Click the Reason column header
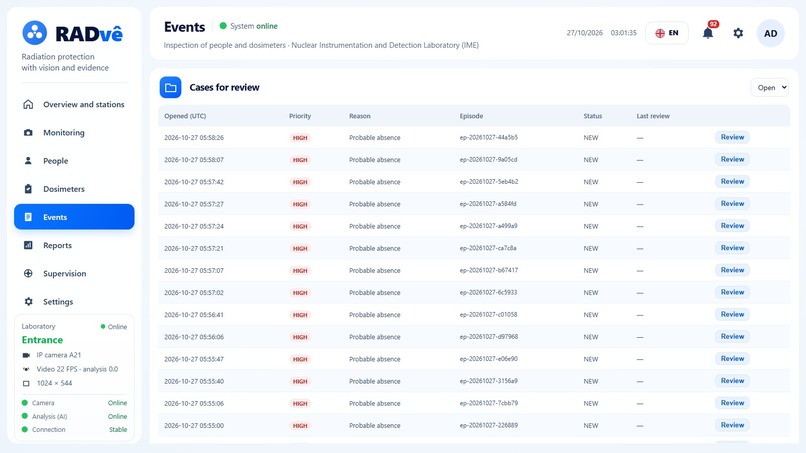806x453 pixels. point(360,116)
